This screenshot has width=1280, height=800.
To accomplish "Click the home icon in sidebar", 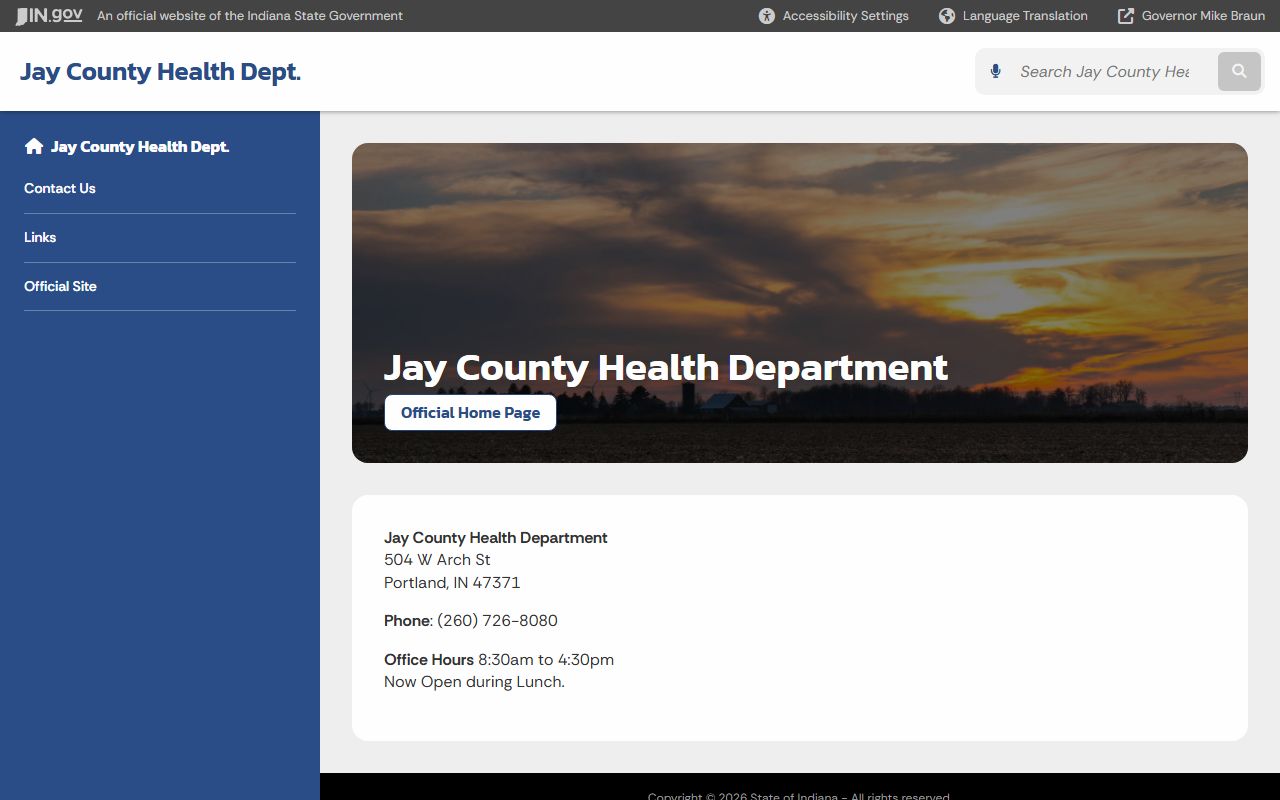I will coord(34,146).
